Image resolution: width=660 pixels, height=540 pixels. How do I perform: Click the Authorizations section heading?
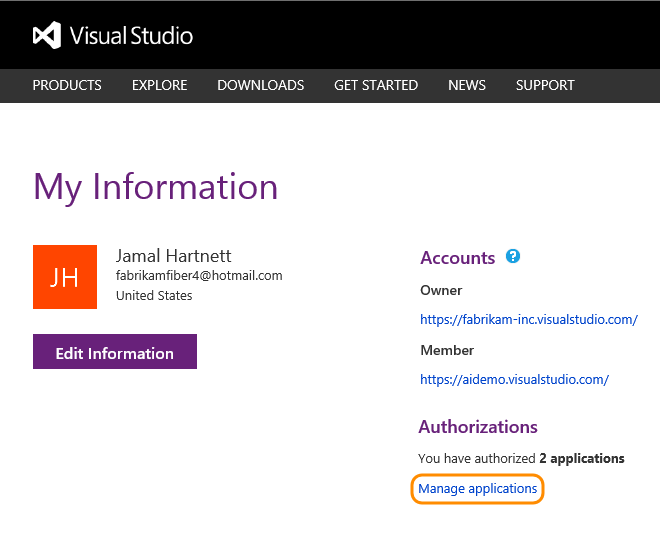pos(478,427)
